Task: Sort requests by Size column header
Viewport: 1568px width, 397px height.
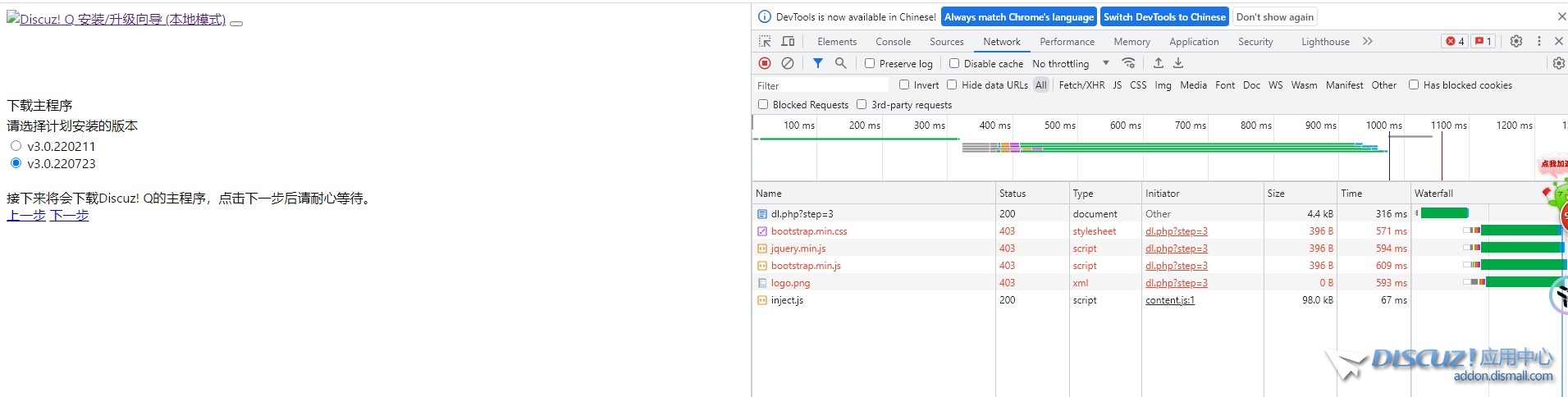Action: [1301, 194]
